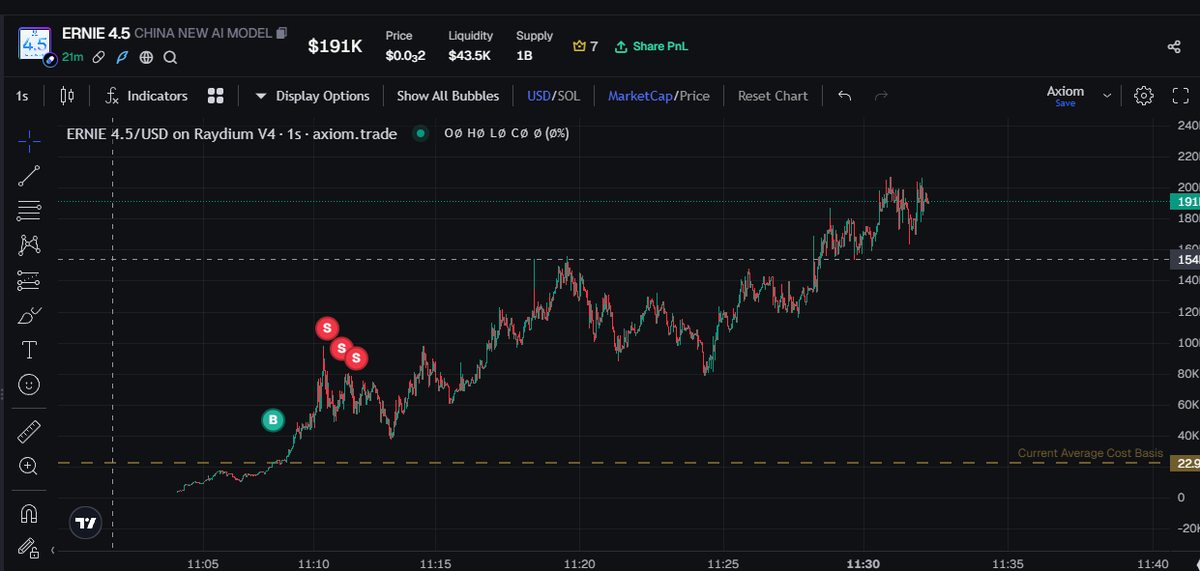Screen dimensions: 1200x571
Task: Open the emoji sticker tool
Action: click(29, 384)
